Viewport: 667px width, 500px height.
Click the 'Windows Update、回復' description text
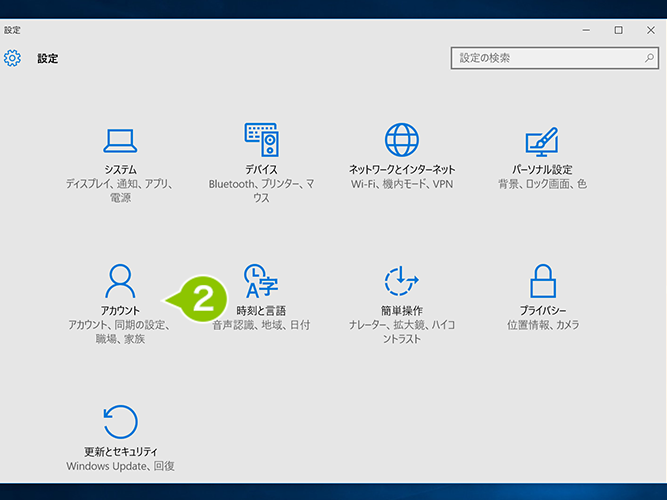[x=120, y=466]
